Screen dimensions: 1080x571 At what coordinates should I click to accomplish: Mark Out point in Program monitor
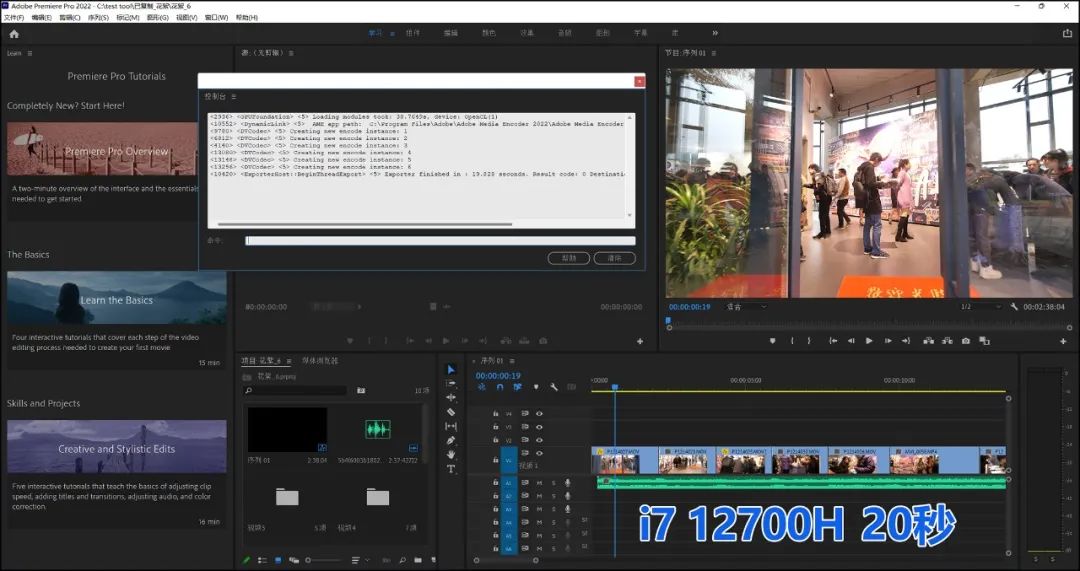809,341
